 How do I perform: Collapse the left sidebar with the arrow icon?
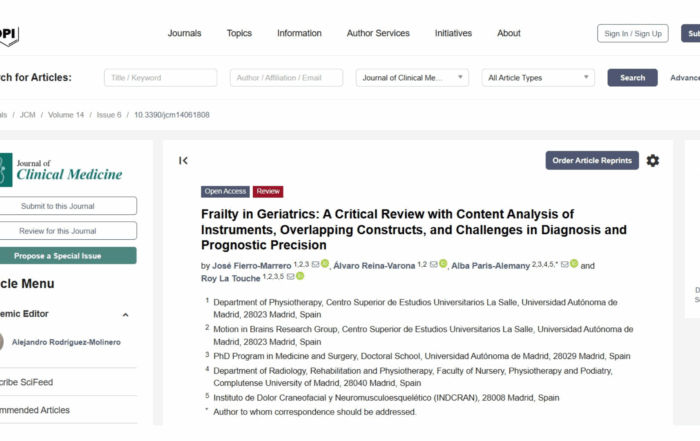(183, 161)
